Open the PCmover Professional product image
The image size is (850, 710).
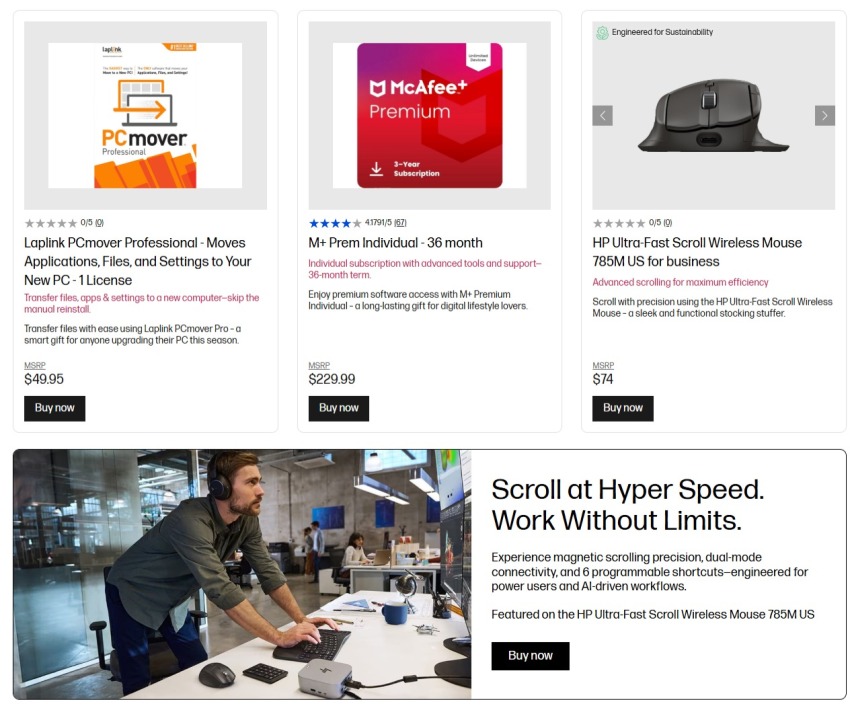[x=145, y=115]
